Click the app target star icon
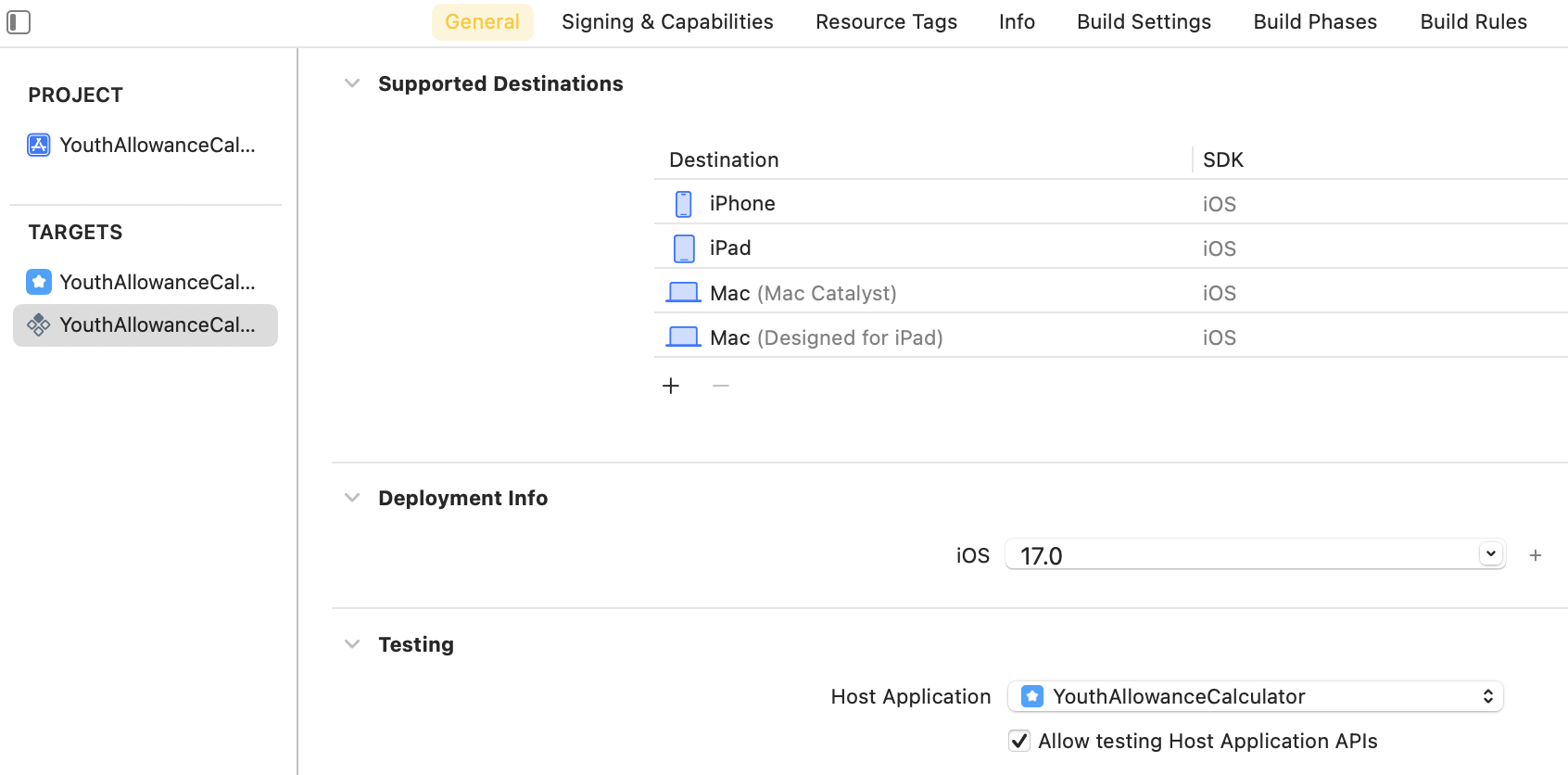This screenshot has width=1568, height=775. 39,281
